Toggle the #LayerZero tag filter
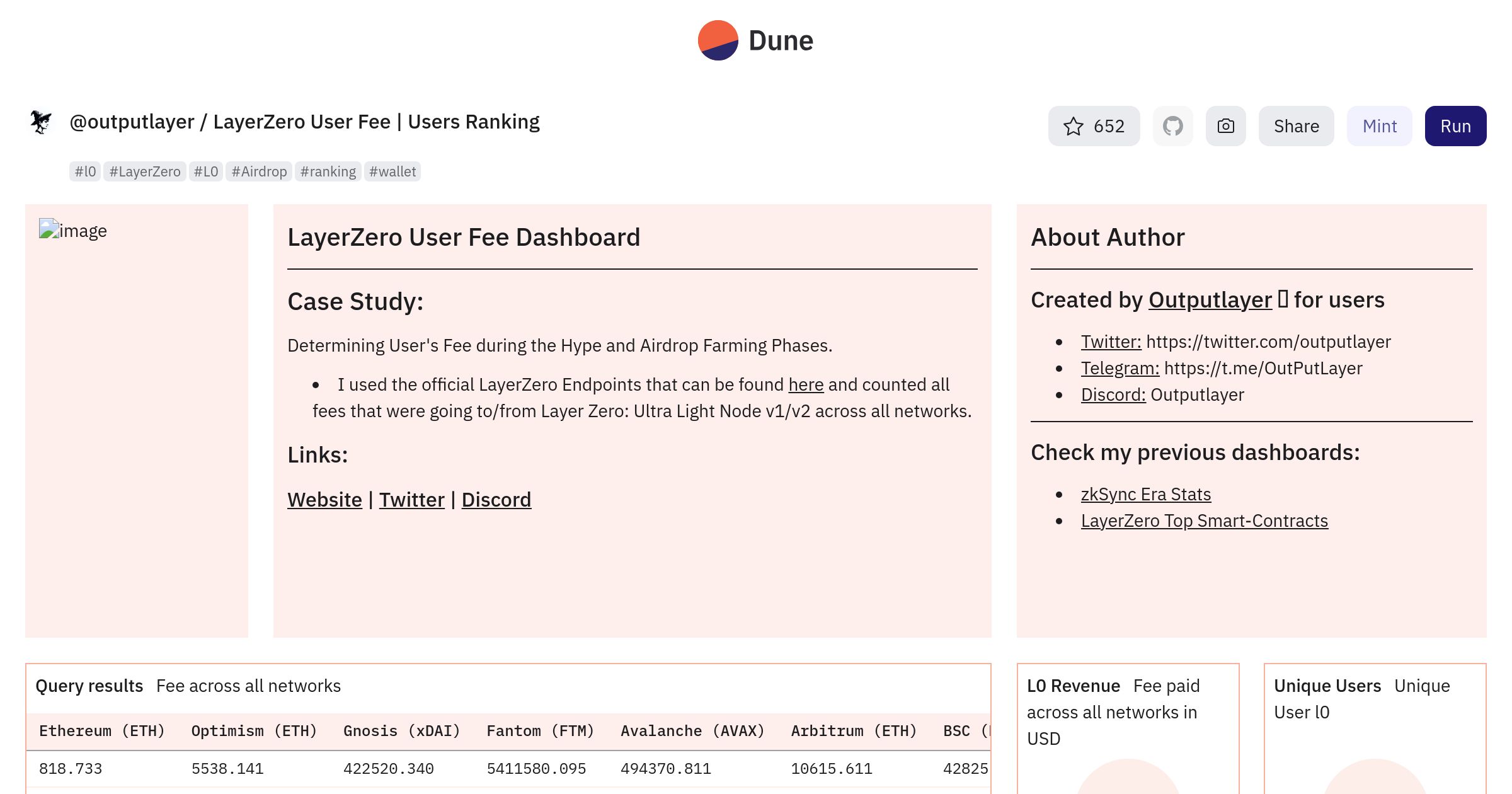The width and height of the screenshot is (1512, 794). (x=145, y=171)
